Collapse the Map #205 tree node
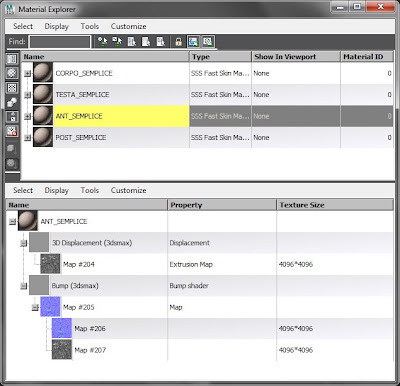The height and width of the screenshot is (386, 400). pyautogui.click(x=35, y=307)
